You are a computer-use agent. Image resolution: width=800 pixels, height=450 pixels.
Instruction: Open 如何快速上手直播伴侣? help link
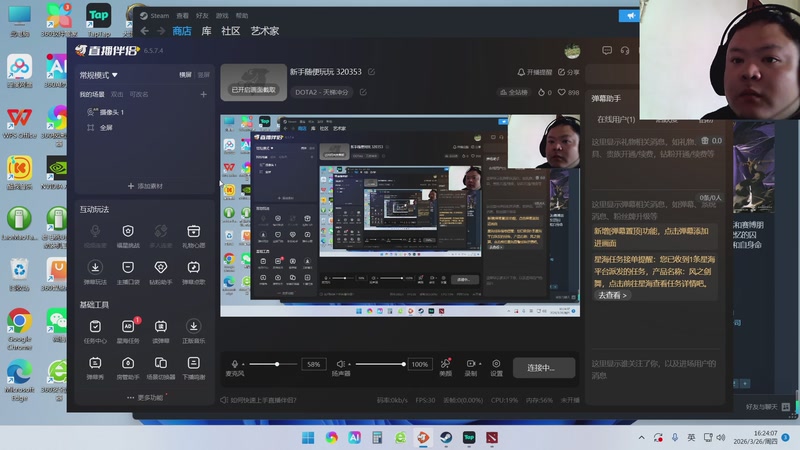click(259, 401)
